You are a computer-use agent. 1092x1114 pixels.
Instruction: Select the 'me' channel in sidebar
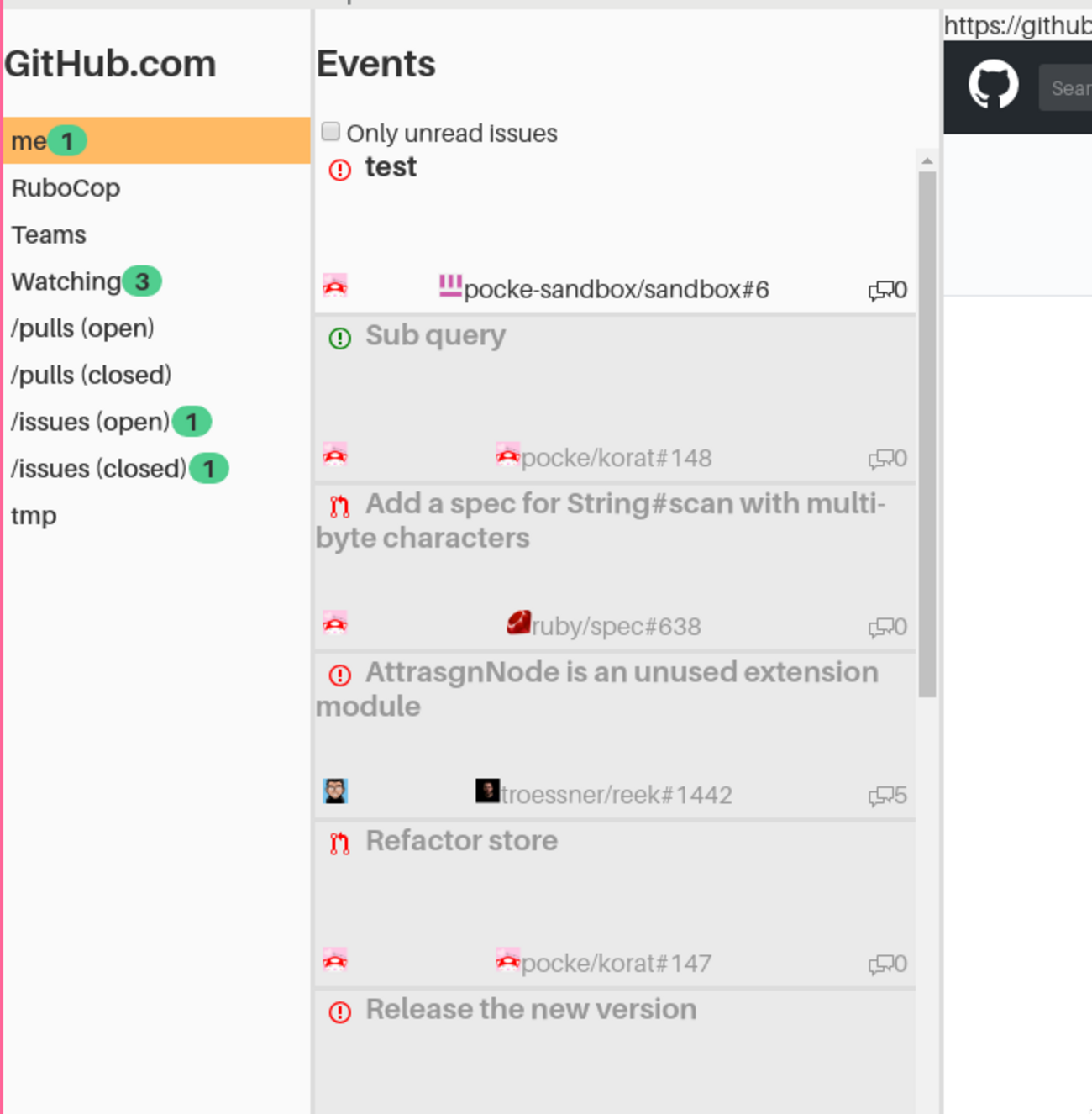coord(29,141)
